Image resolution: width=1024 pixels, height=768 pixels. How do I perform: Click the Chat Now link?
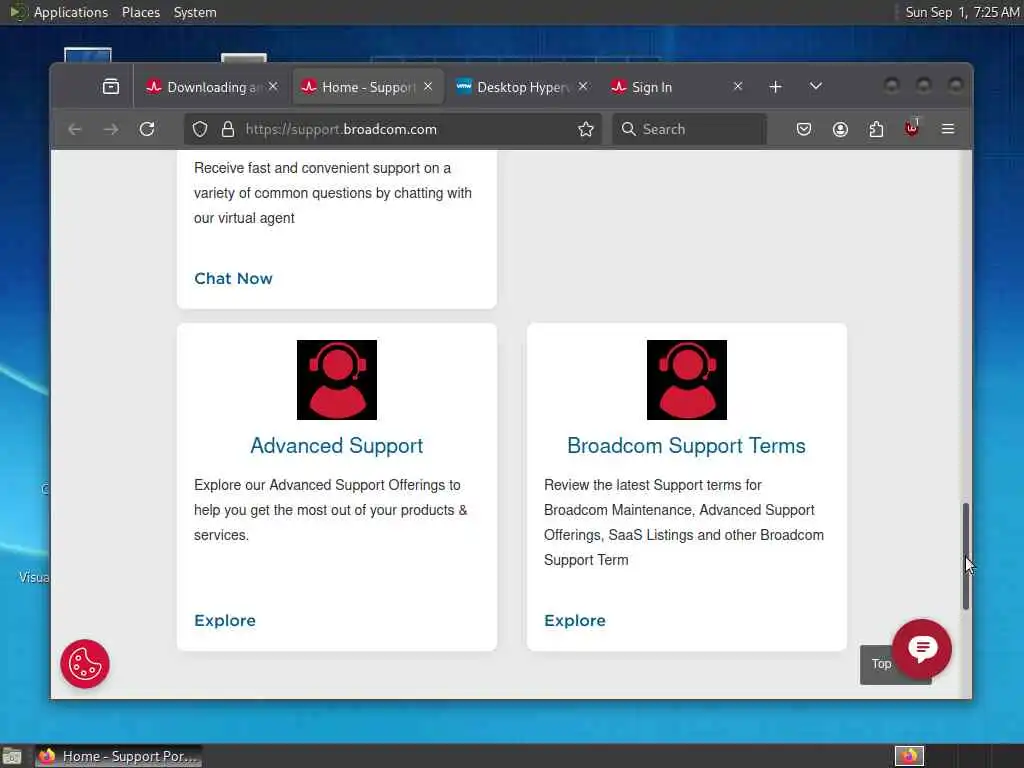[x=233, y=278]
